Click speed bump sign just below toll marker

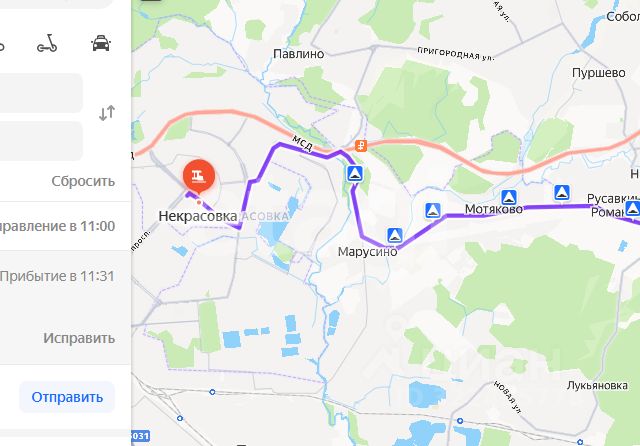coord(355,174)
